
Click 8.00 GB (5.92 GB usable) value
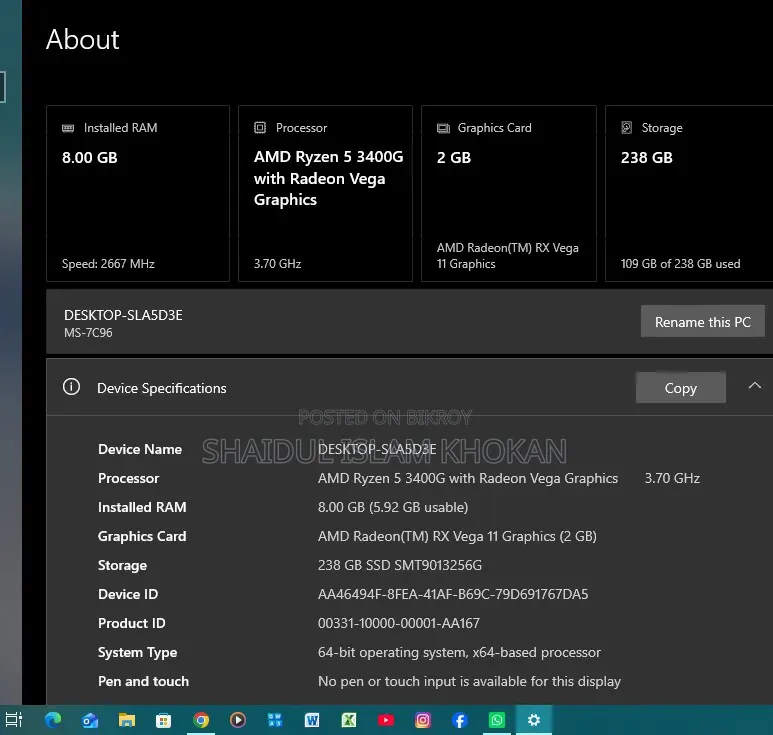tap(393, 507)
